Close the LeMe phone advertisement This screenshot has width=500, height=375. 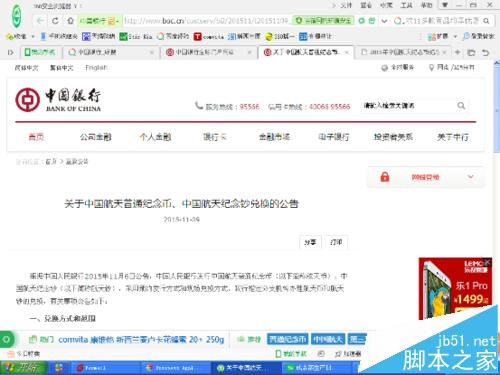(x=488, y=262)
